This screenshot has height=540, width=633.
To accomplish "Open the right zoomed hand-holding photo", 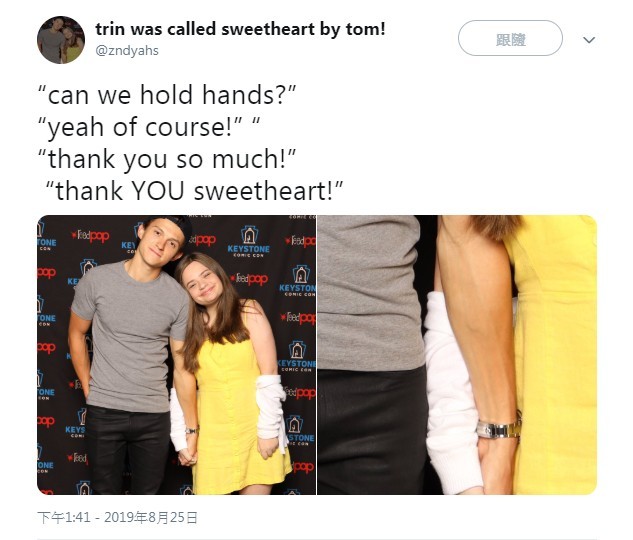I will [457, 355].
